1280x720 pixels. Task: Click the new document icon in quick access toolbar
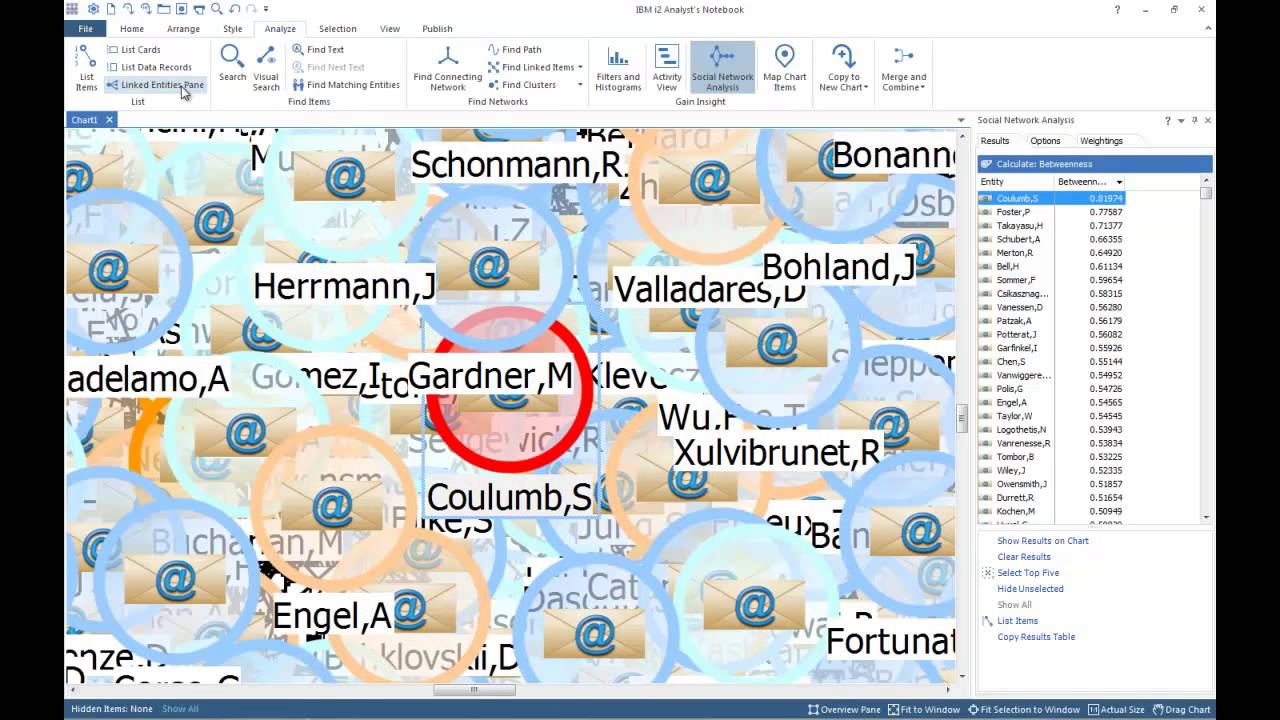(x=110, y=9)
